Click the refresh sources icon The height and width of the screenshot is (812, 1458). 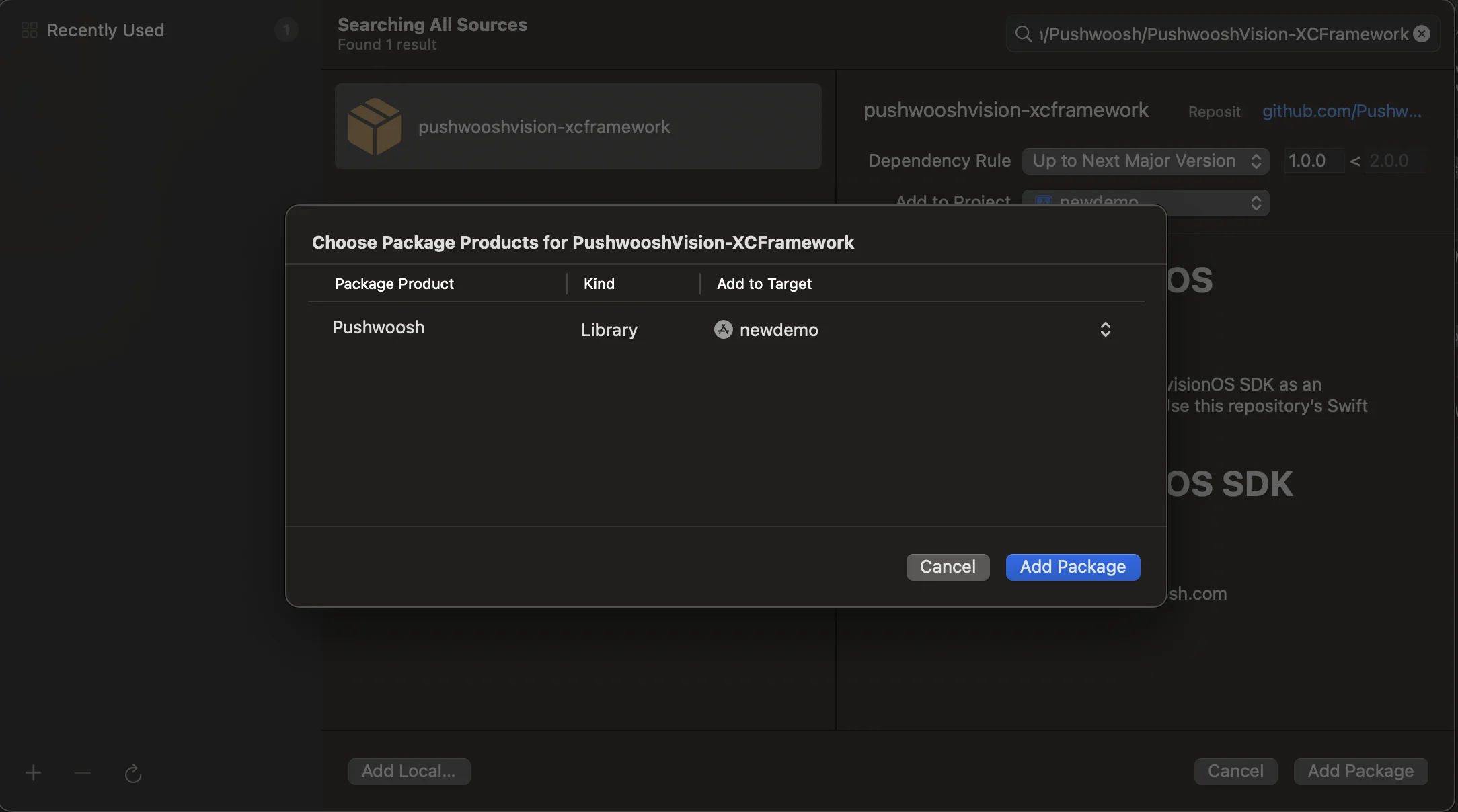tap(132, 774)
